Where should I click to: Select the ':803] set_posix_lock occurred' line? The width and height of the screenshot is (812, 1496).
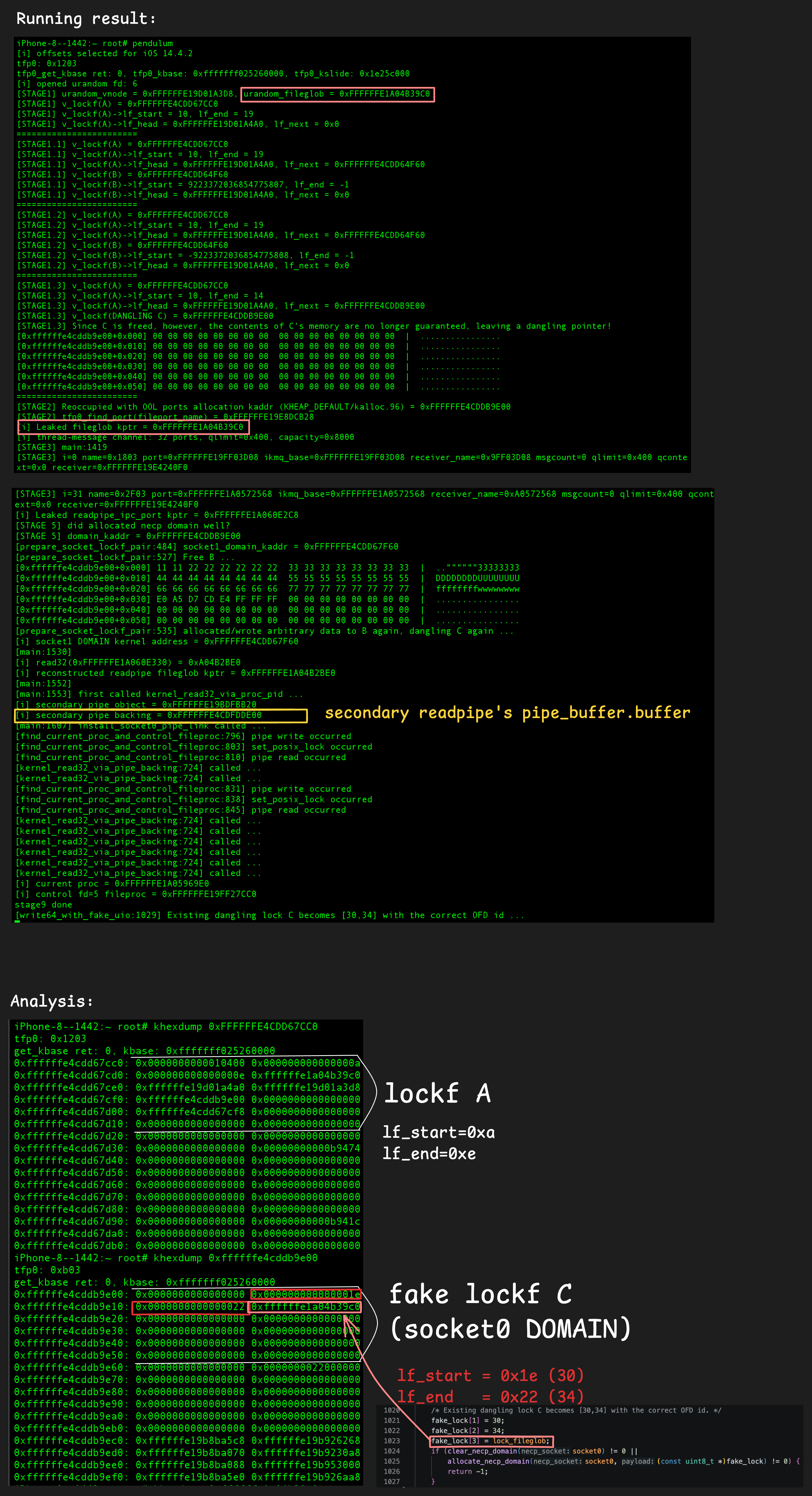coord(194,747)
